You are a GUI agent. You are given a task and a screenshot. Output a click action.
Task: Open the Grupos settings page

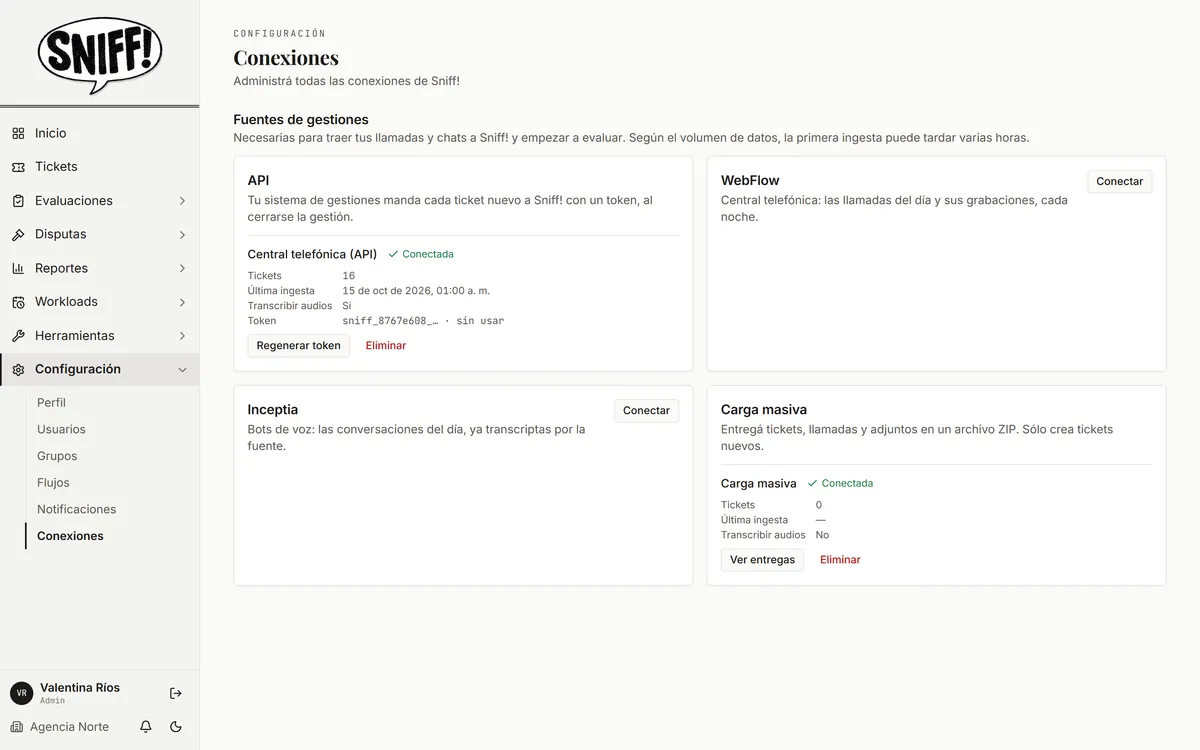click(x=57, y=456)
